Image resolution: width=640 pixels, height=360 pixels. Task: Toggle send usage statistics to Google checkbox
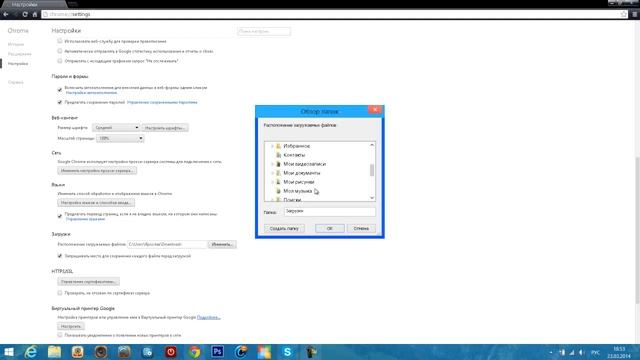(x=60, y=51)
